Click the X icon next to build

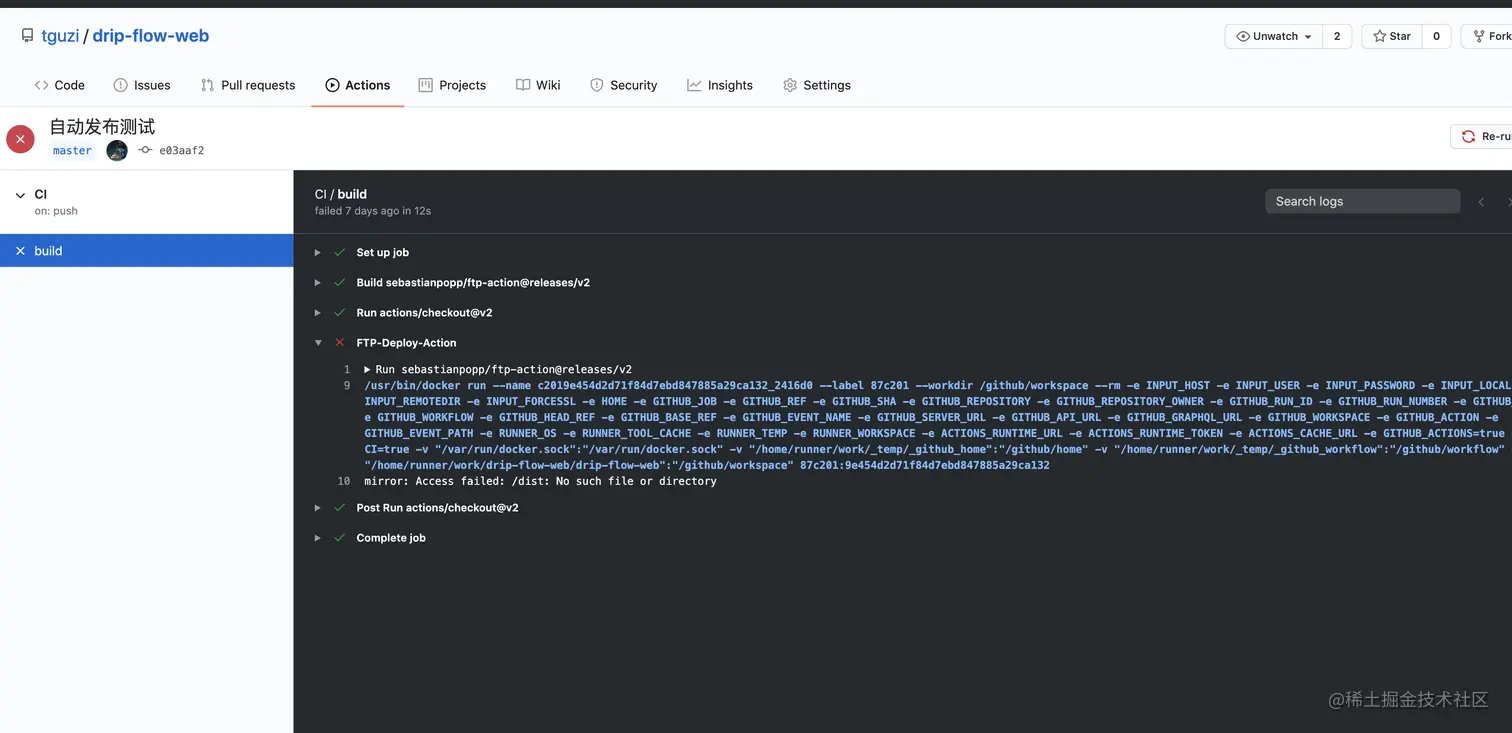[20, 251]
